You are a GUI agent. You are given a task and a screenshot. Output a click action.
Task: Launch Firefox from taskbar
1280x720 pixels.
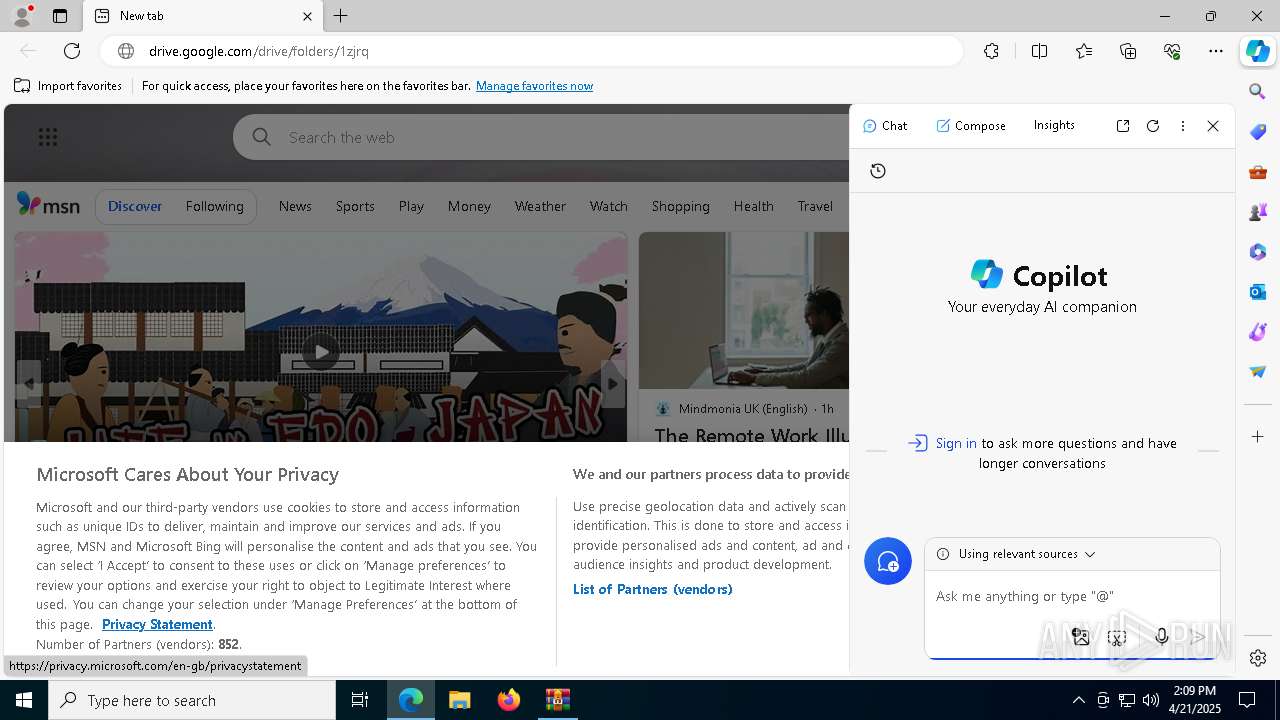[x=508, y=700]
